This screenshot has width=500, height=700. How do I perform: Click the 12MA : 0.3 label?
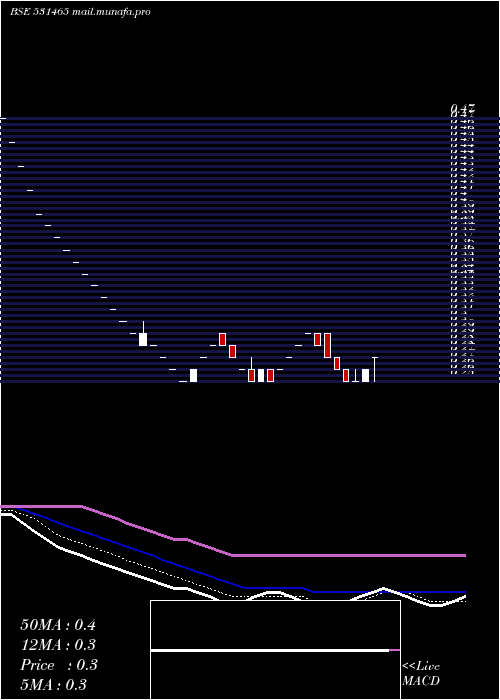click(x=58, y=645)
